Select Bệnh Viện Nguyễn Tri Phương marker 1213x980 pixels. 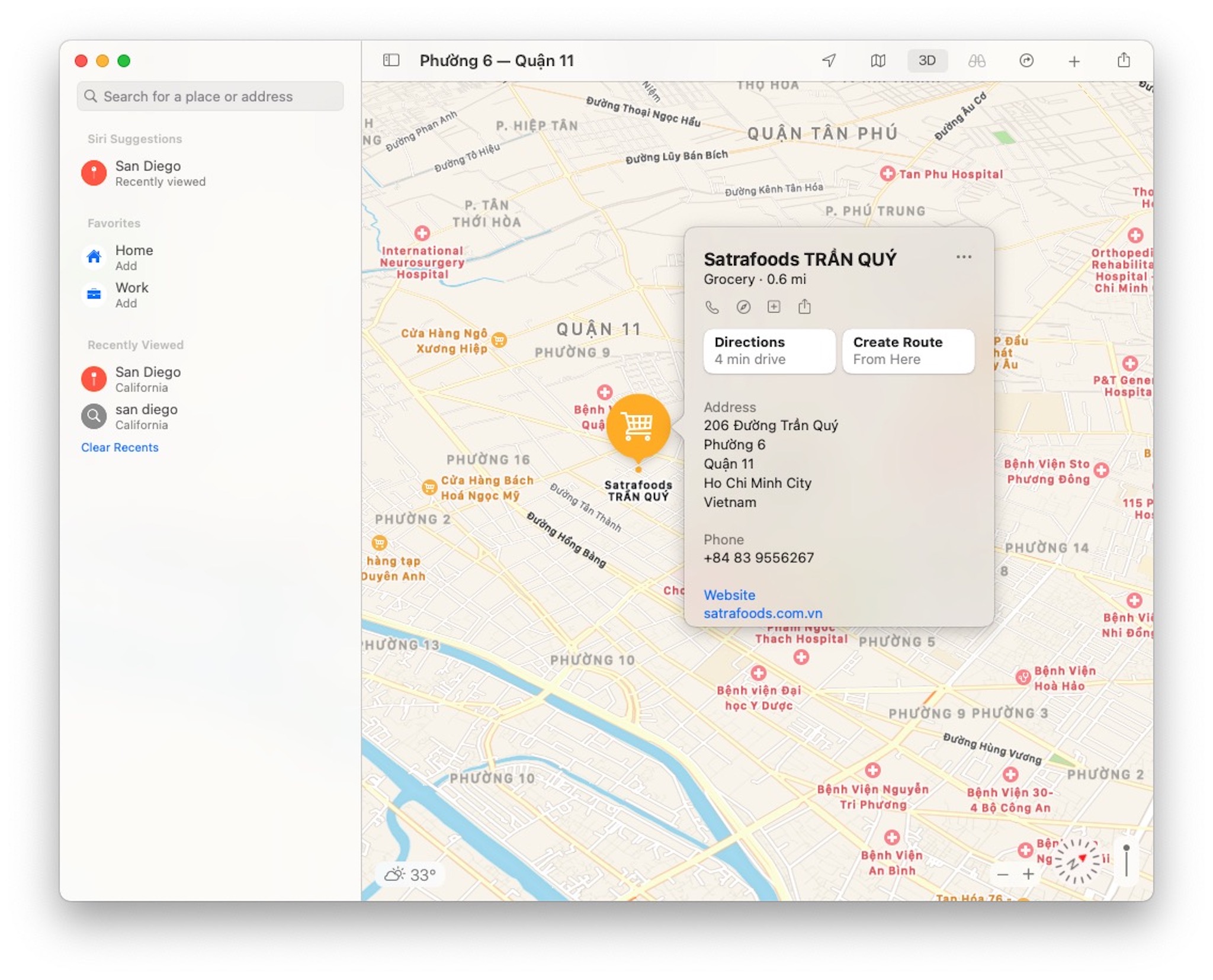point(872,770)
